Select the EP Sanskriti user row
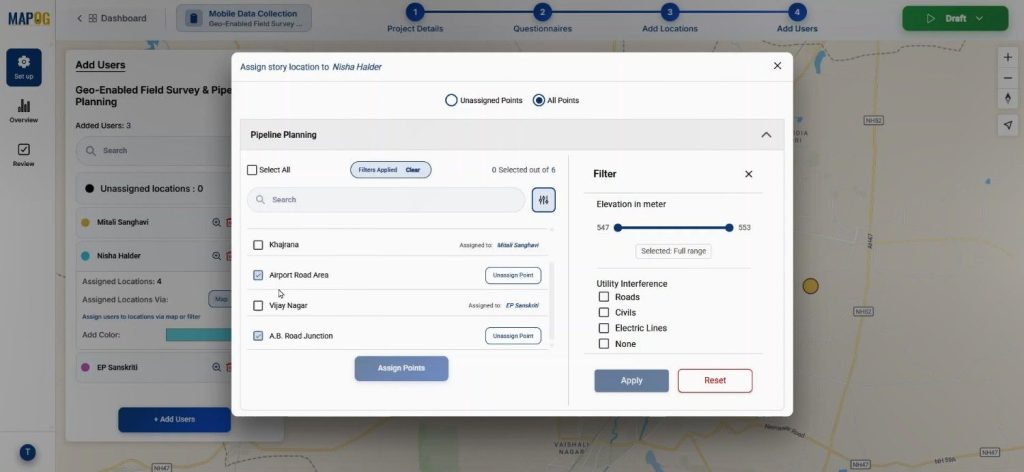1024x472 pixels. 154,368
